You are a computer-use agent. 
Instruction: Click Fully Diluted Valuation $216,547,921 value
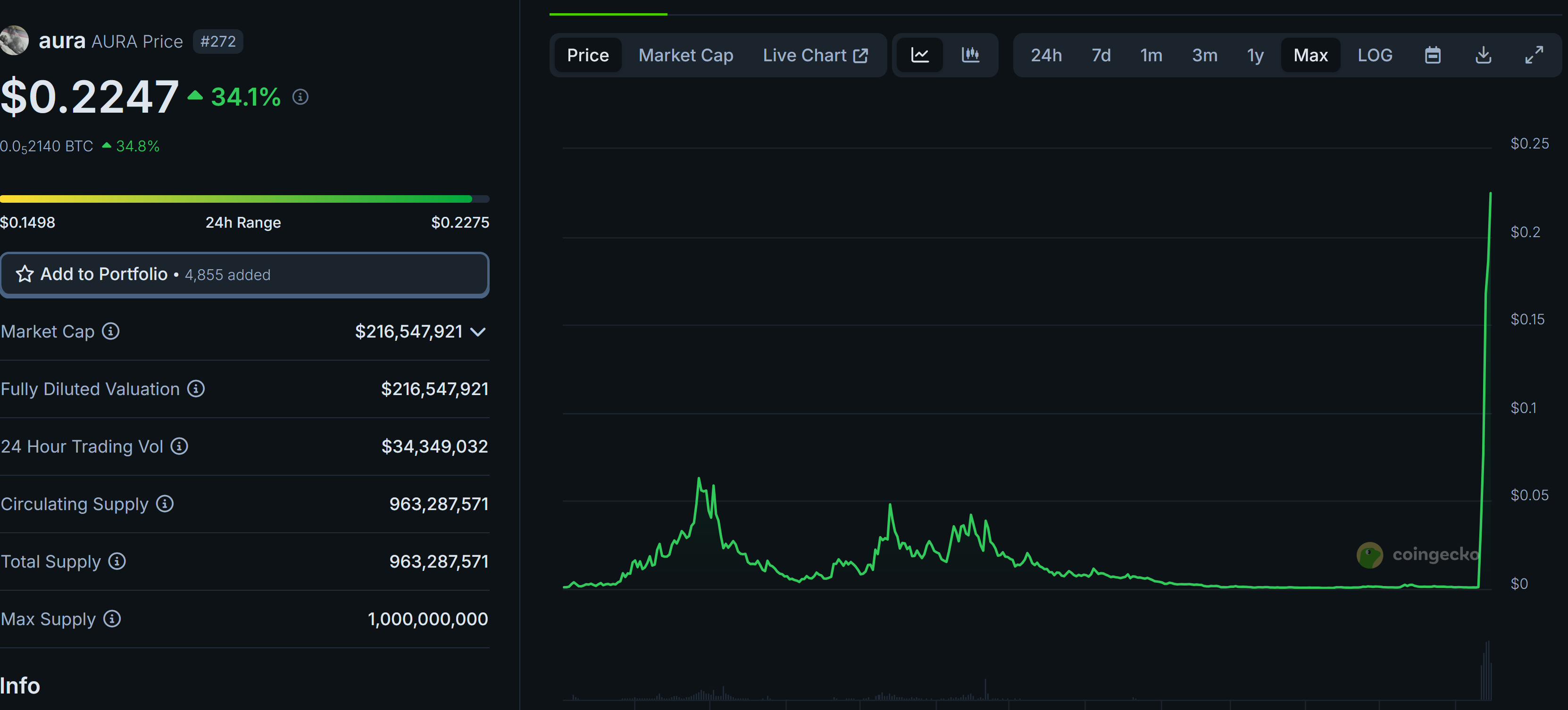point(434,389)
